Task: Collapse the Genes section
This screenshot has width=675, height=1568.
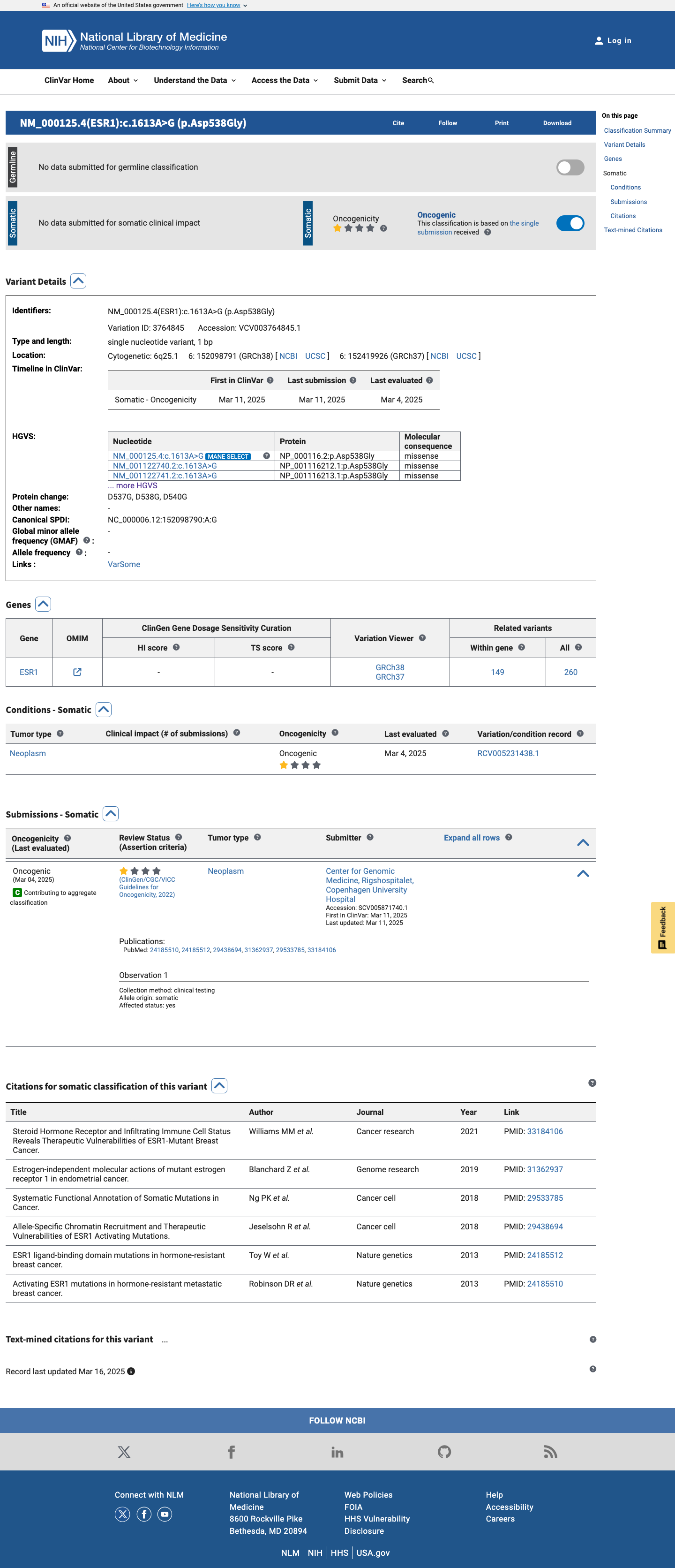Action: (43, 605)
